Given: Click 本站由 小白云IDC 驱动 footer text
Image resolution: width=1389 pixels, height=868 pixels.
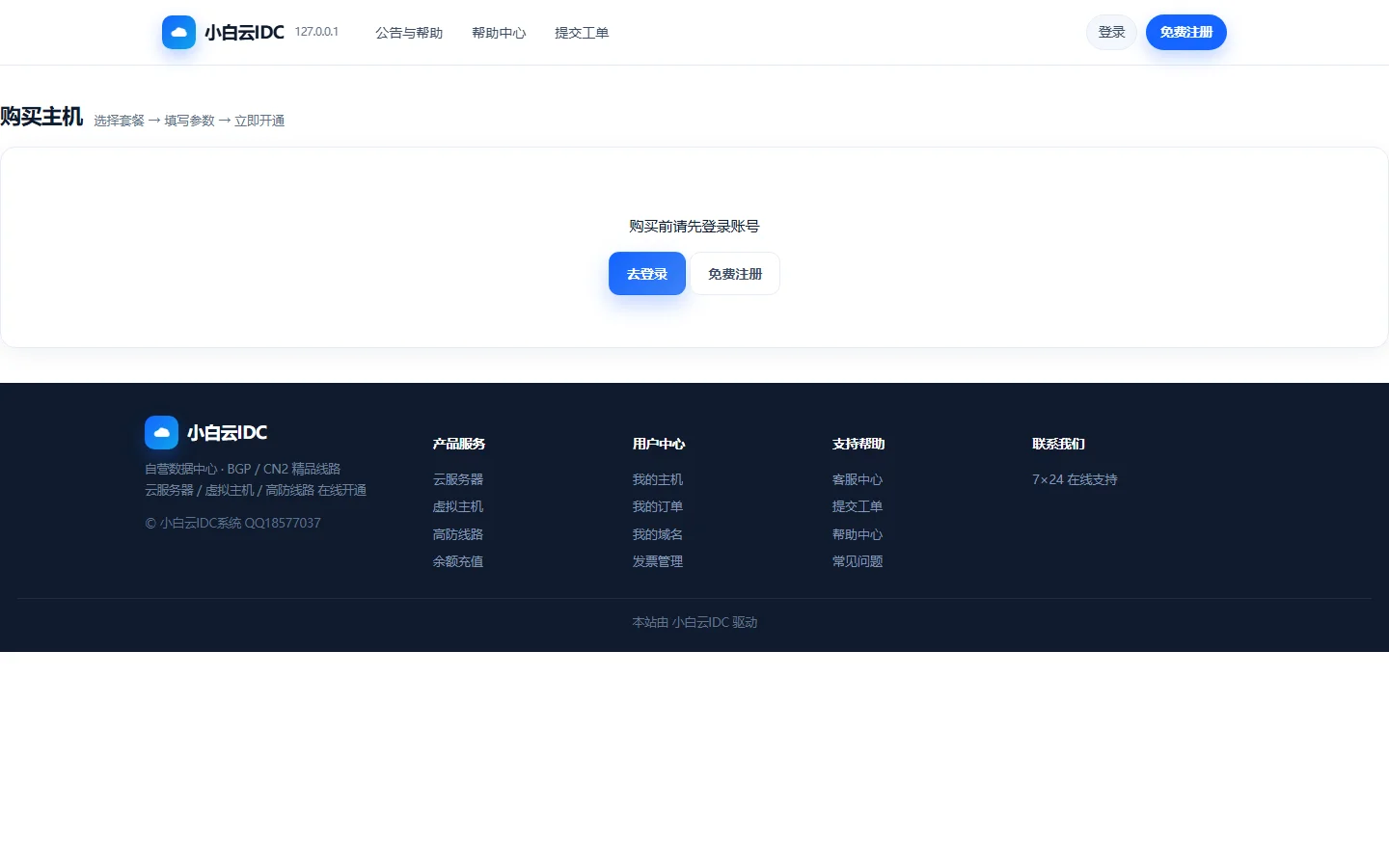Looking at the screenshot, I should pos(694,622).
